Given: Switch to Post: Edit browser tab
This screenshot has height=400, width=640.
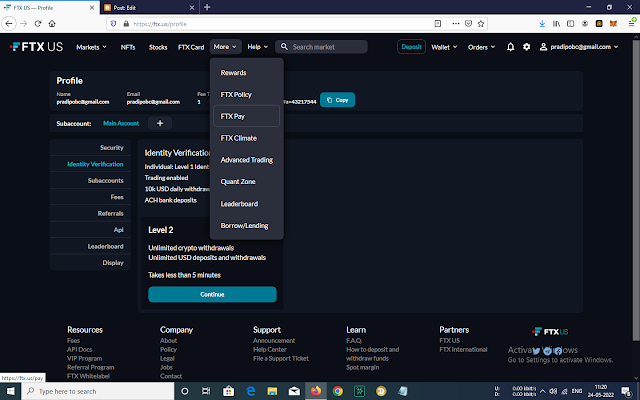Looking at the screenshot, I should pyautogui.click(x=149, y=7).
